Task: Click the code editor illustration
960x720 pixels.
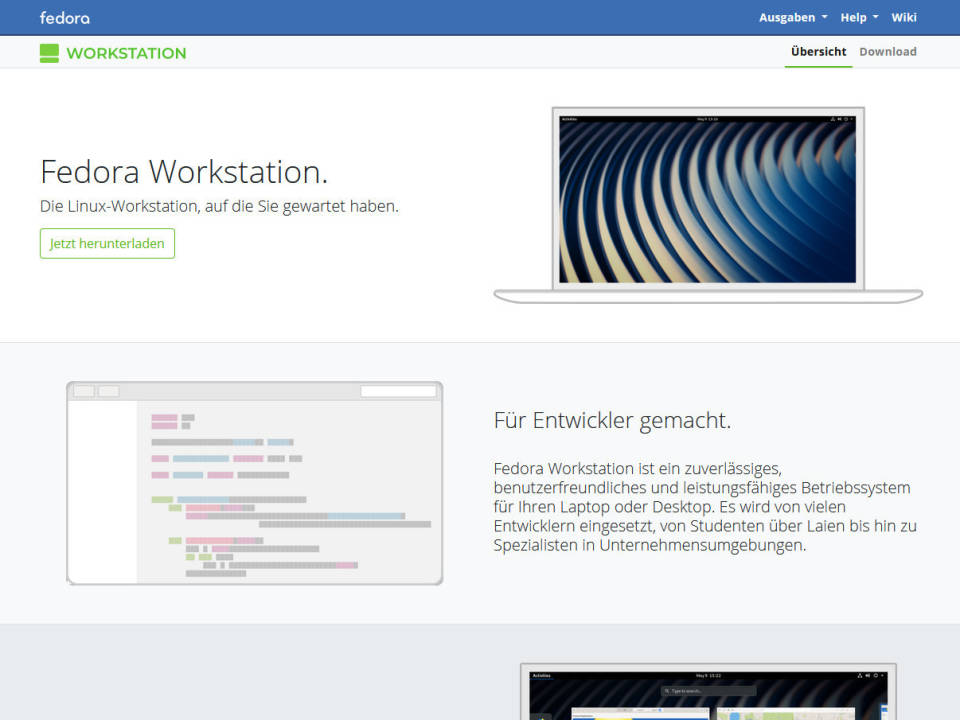Action: click(255, 483)
